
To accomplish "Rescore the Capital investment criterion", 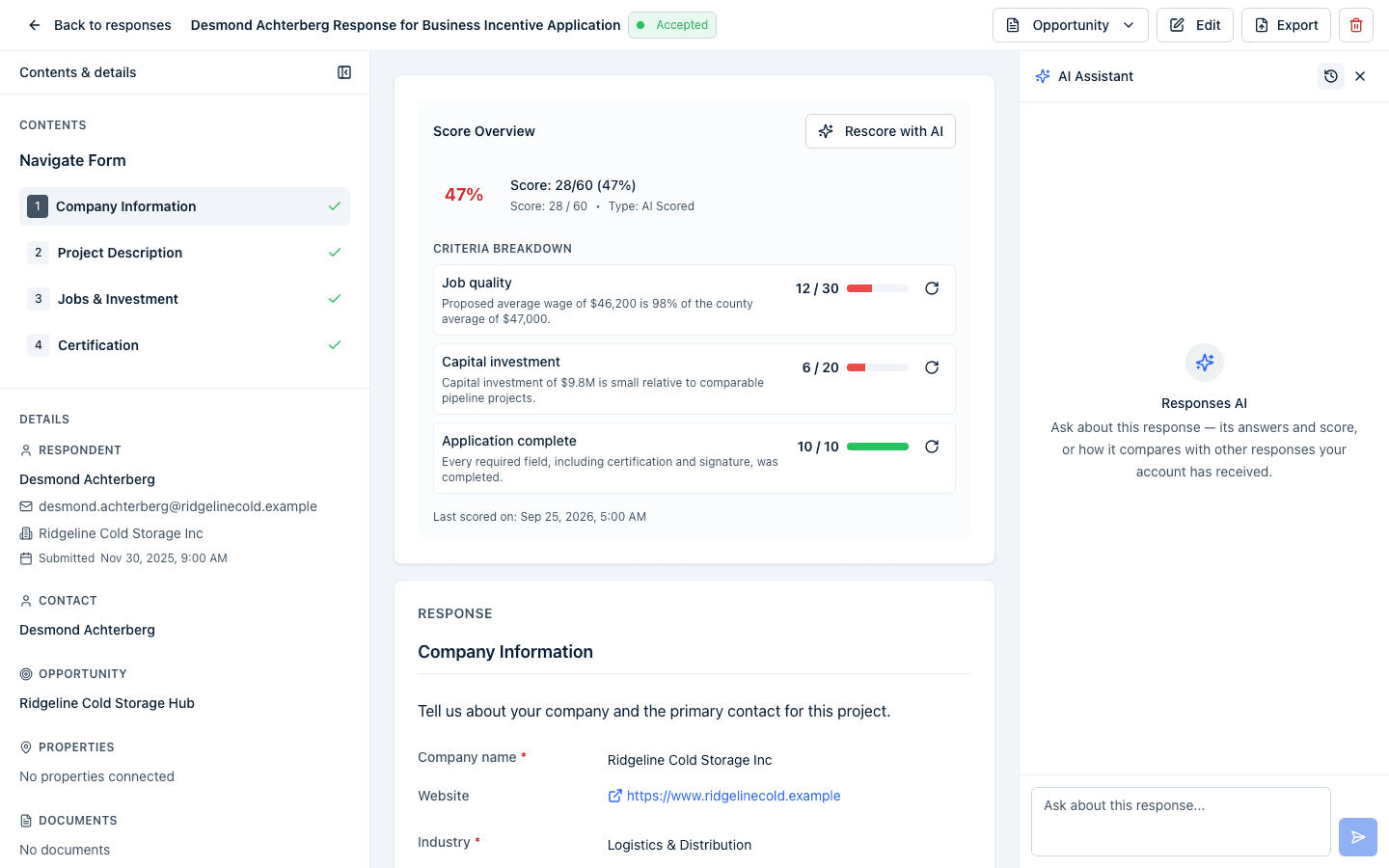I will [x=932, y=367].
